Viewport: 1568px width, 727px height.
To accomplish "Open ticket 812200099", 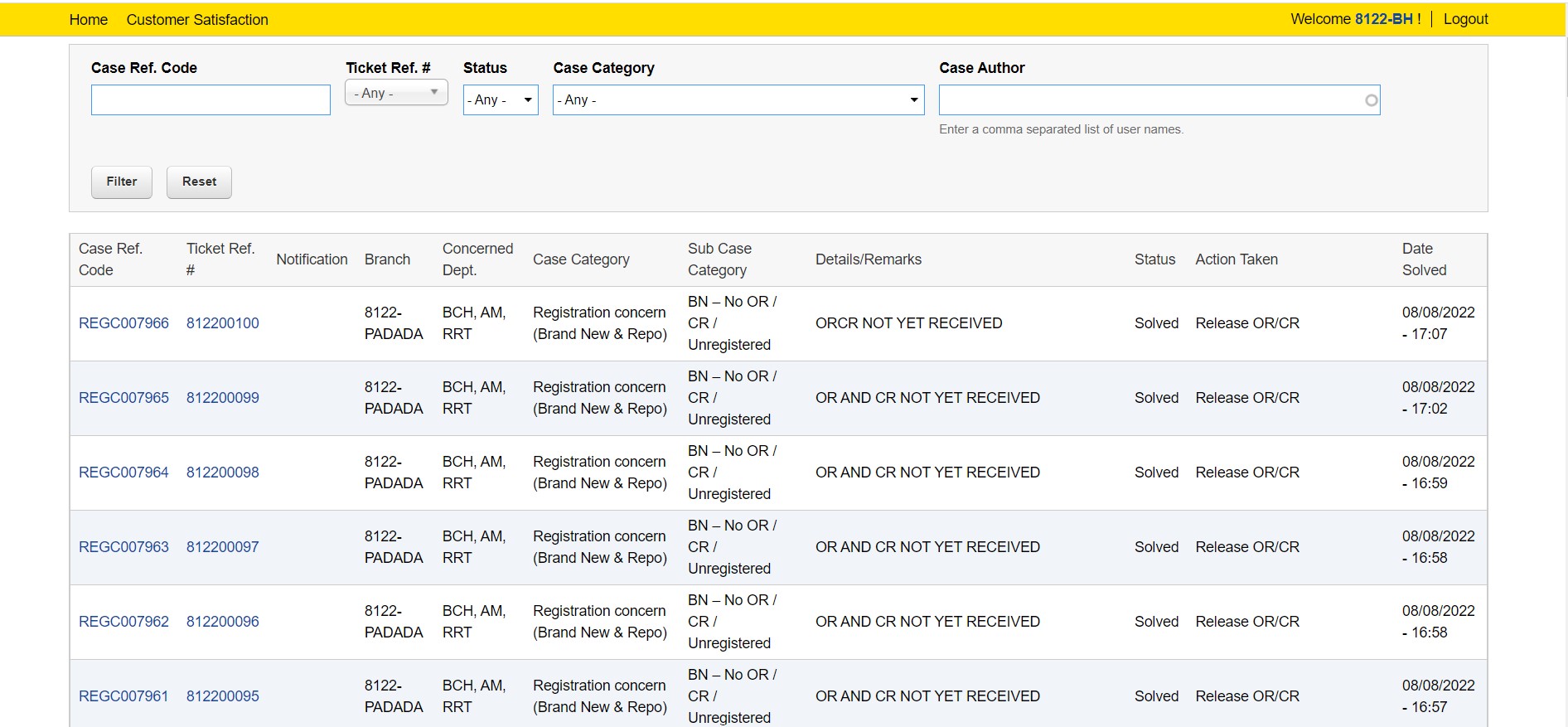I will (222, 398).
